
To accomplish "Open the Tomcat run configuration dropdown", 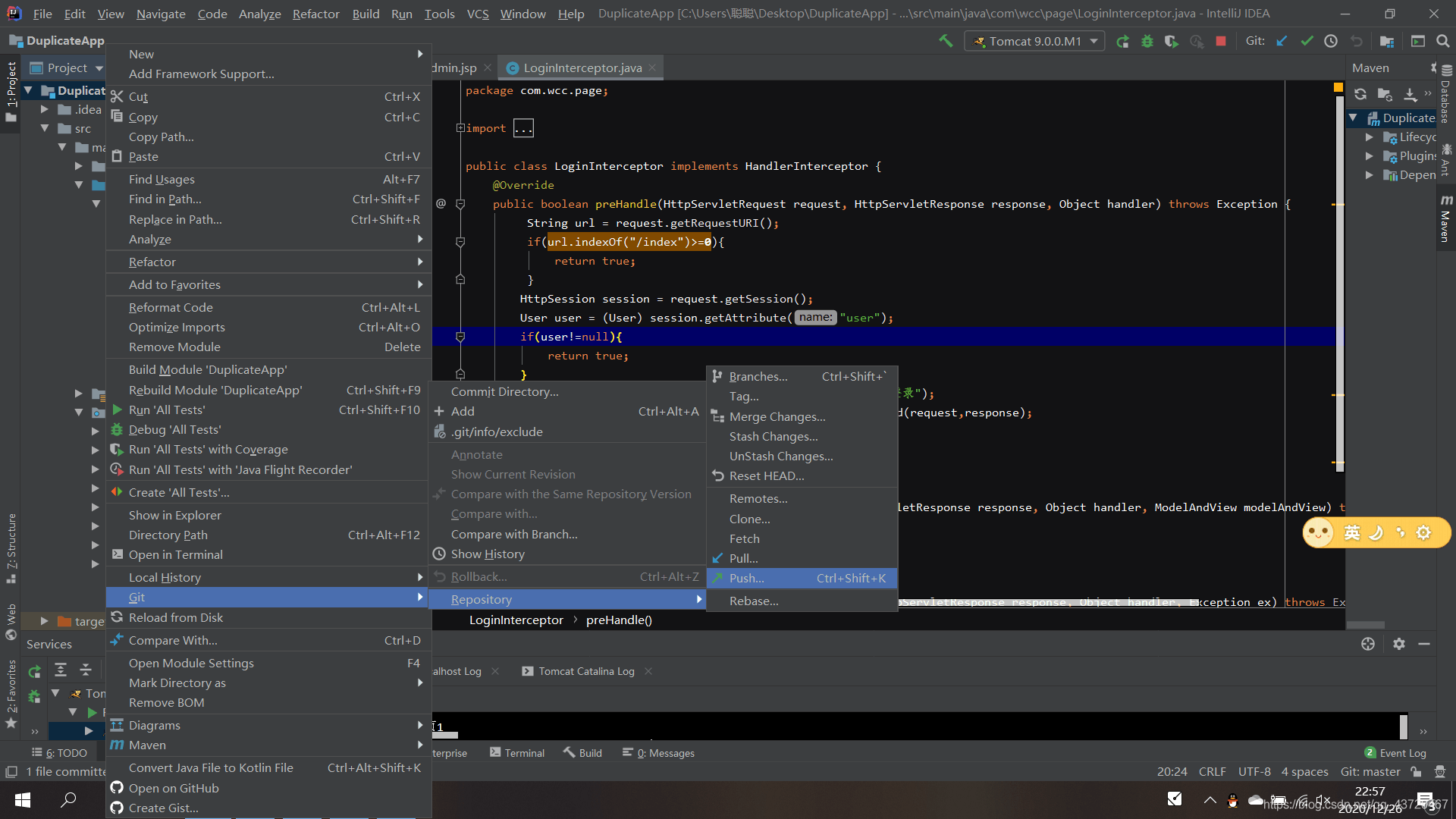I will (1034, 41).
